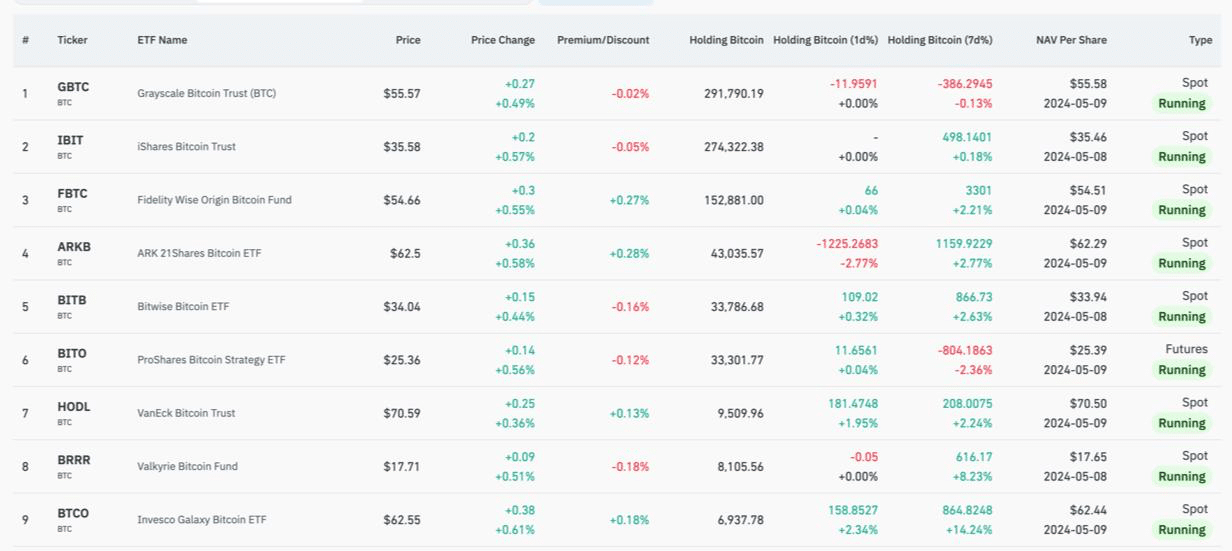Open the IBIT ticker link

pyautogui.click(x=70, y=140)
